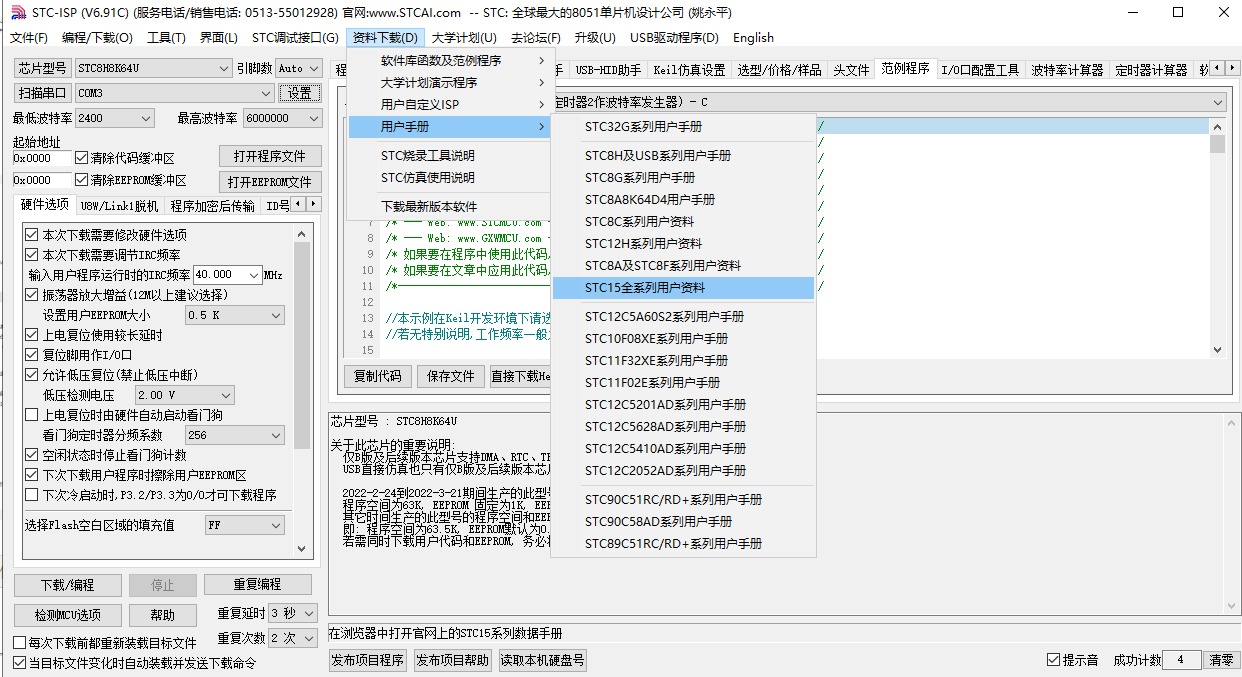Click 打开EEPROM文件 button

tap(270, 182)
